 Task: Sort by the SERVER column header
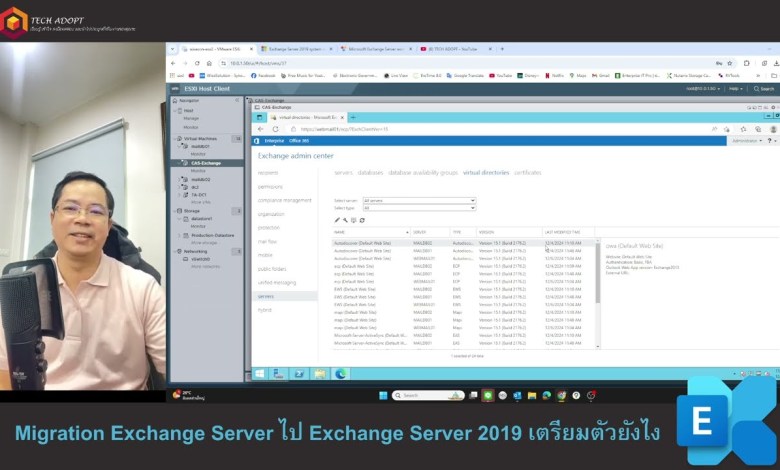[430, 232]
